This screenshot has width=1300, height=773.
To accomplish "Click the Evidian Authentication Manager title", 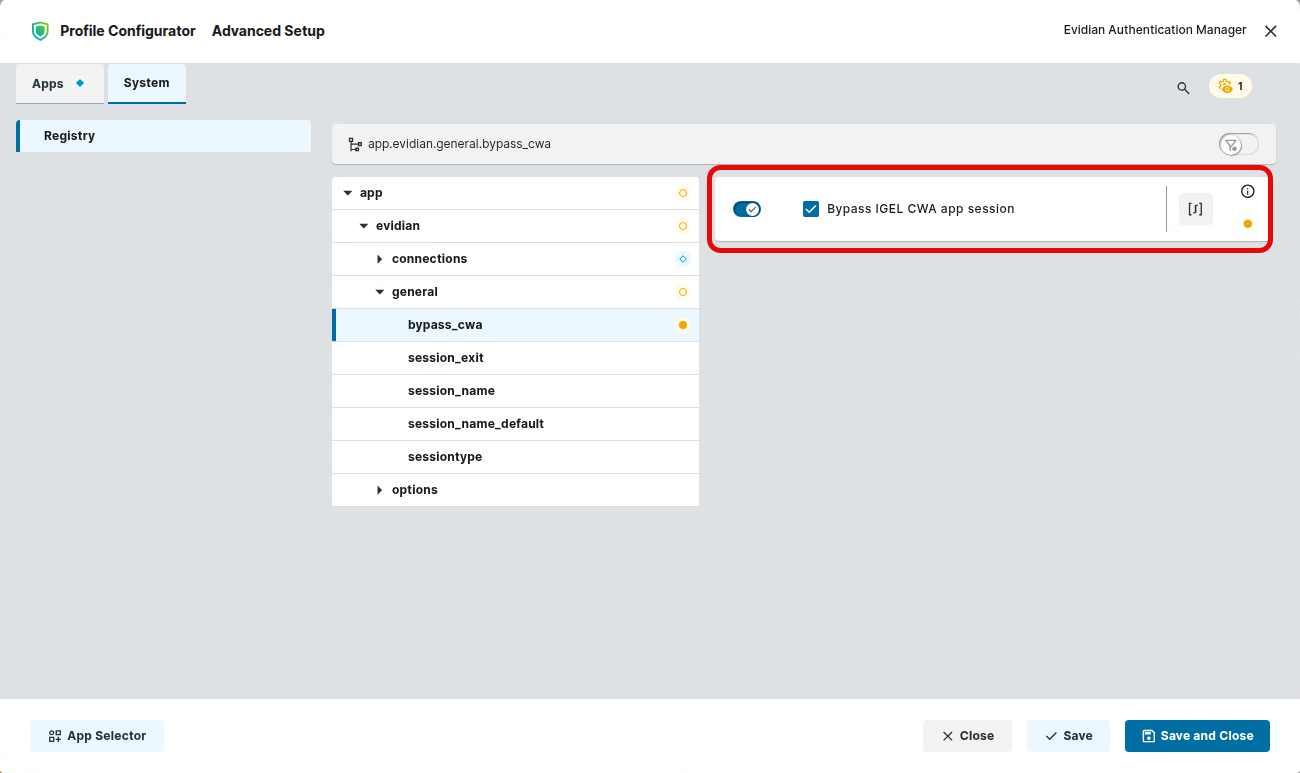I will tap(1155, 30).
